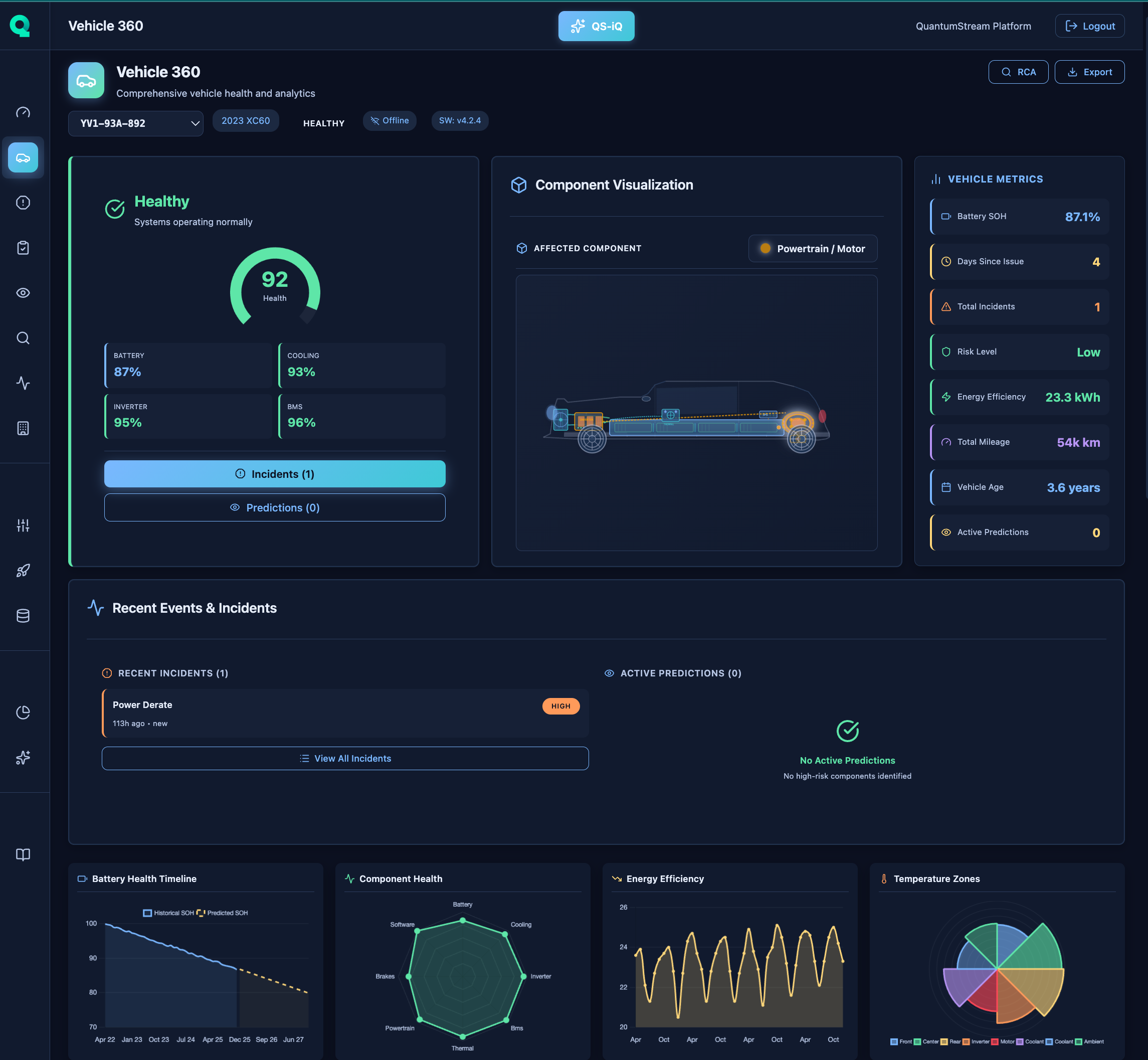Open the Powertrain / Motor component selector
This screenshot has width=1148, height=1060.
pos(813,248)
